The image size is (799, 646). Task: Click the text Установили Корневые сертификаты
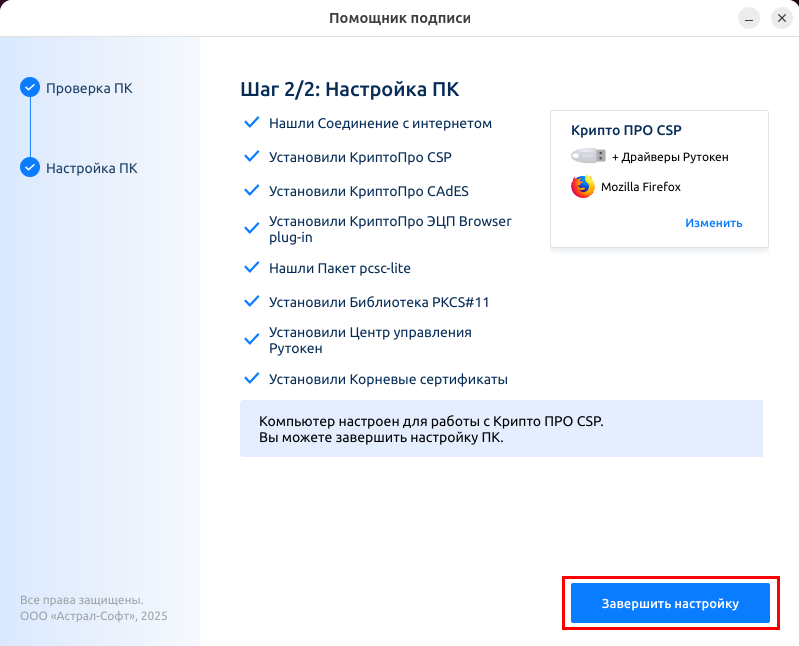point(388,379)
